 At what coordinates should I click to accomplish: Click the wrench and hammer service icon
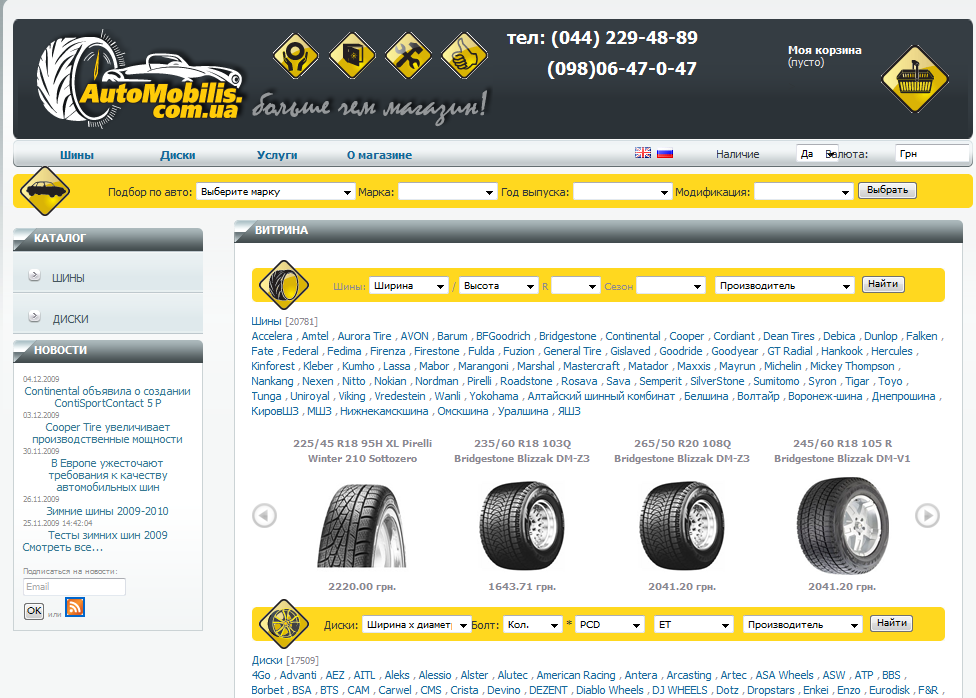408,56
